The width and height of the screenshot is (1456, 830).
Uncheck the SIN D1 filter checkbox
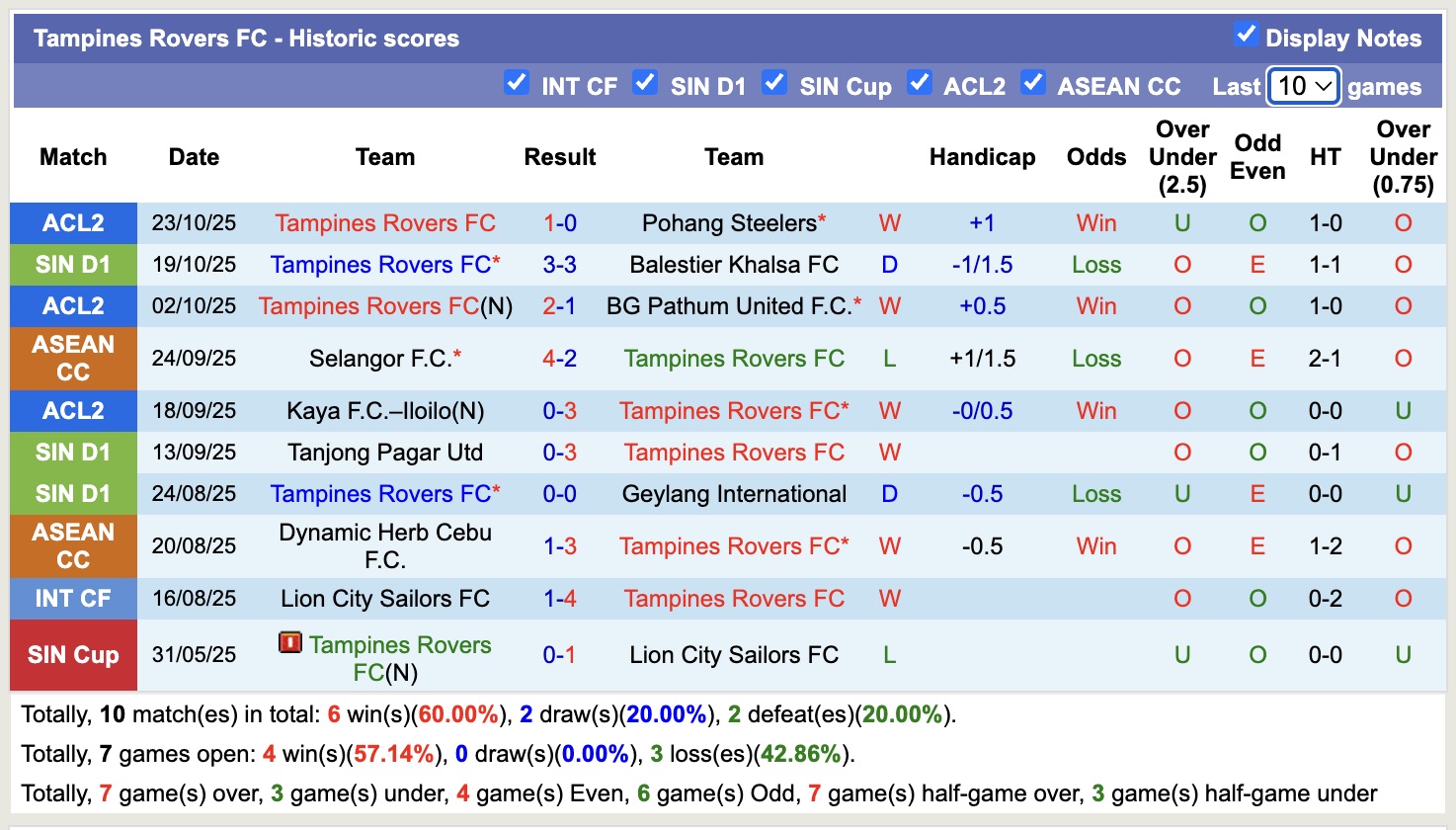click(x=645, y=83)
